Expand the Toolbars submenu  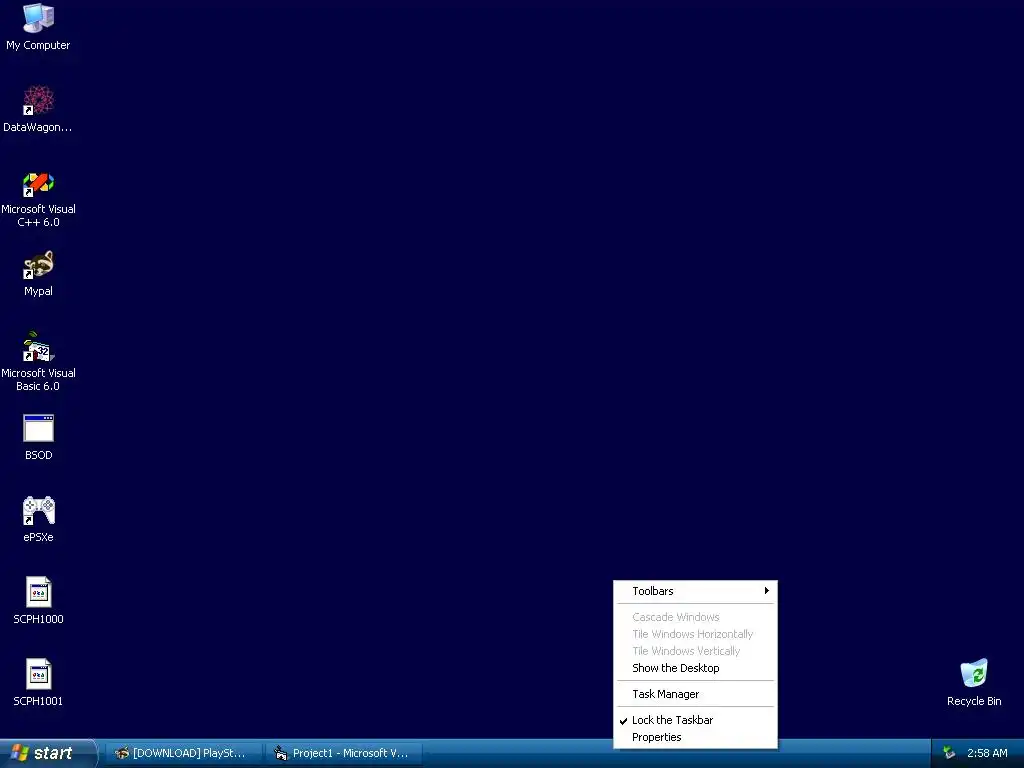point(696,591)
